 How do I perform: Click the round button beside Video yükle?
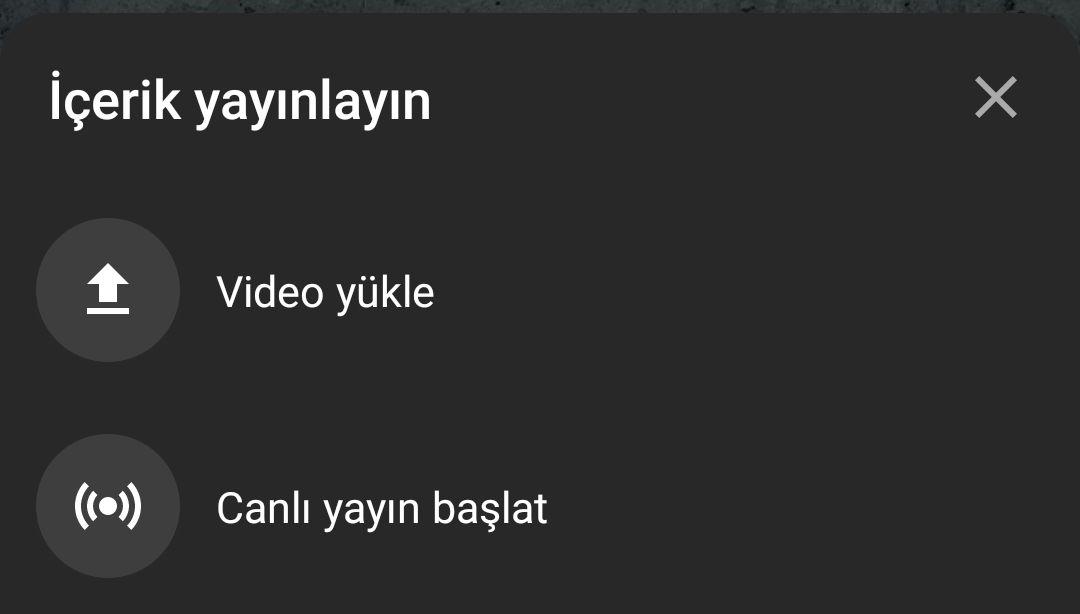click(x=108, y=290)
